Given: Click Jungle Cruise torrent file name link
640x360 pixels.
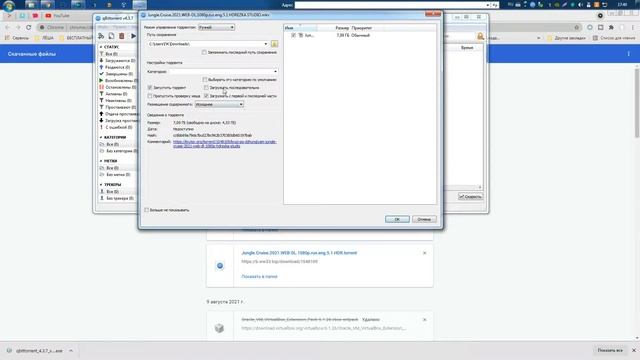Looking at the screenshot, I should 299,253.
